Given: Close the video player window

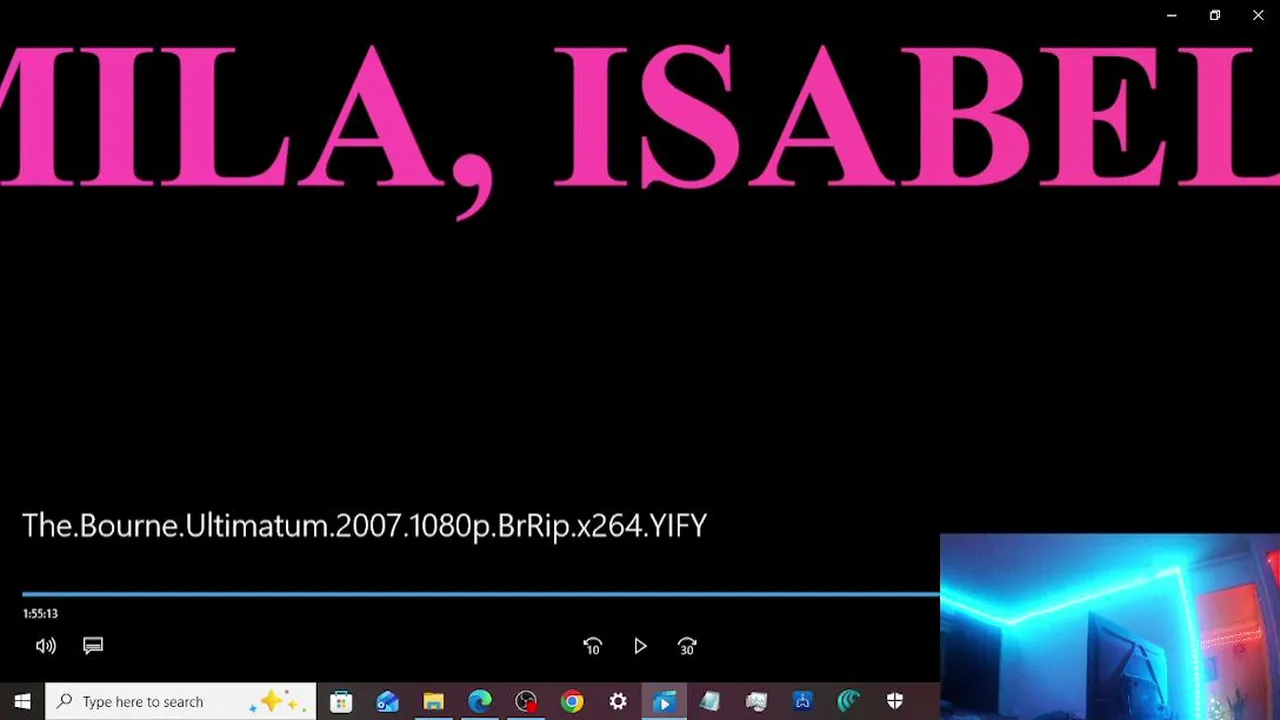Looking at the screenshot, I should point(1258,15).
